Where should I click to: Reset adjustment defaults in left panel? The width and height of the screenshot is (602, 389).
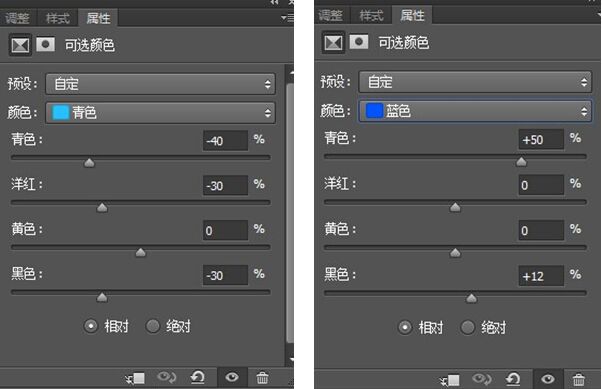click(198, 377)
